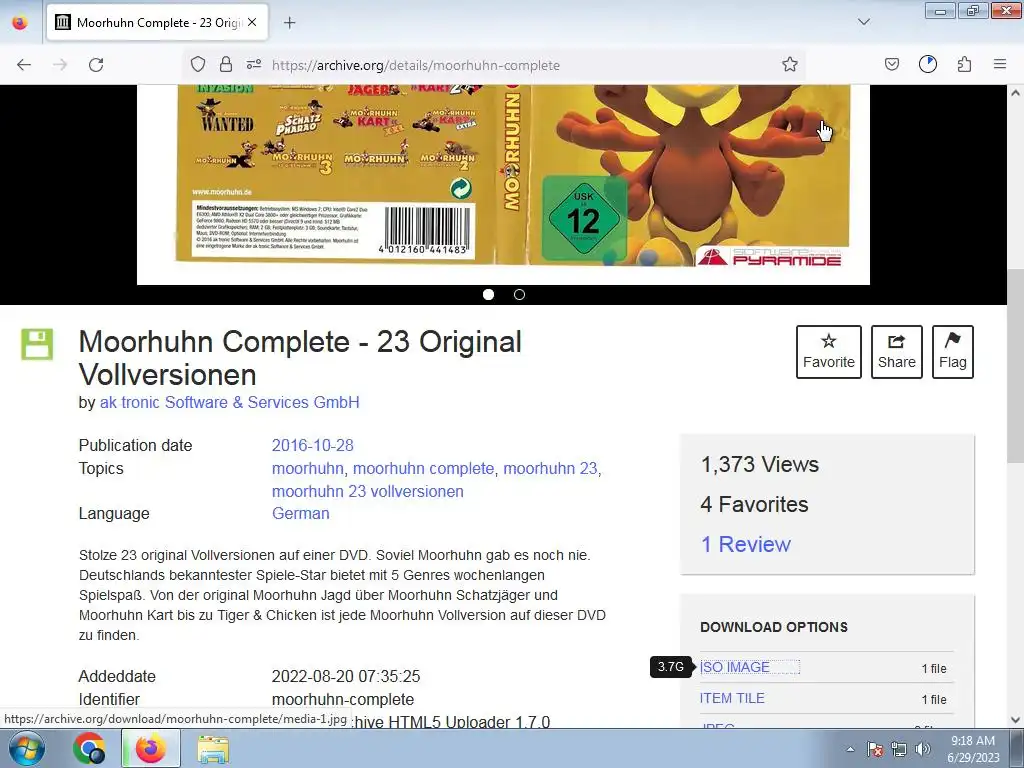
Task: Open the German language link
Action: pos(300,513)
